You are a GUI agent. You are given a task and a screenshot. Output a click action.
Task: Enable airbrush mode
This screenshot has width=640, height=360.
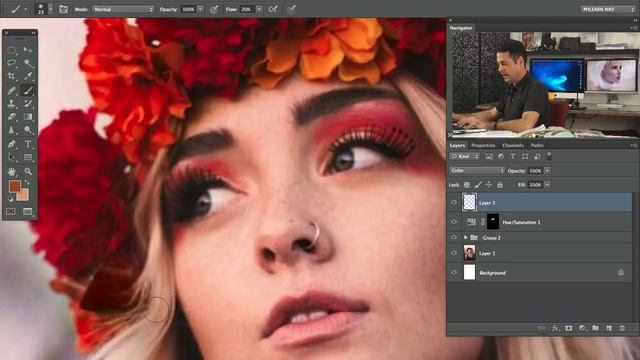tap(273, 9)
